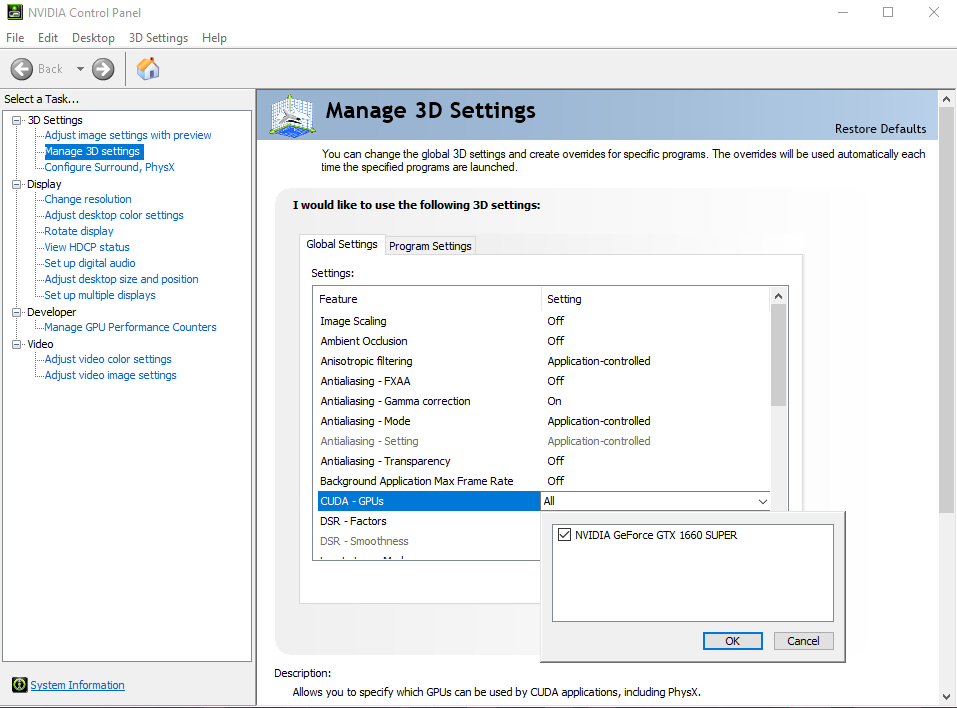Image resolution: width=957 pixels, height=708 pixels.
Task: Select Background Application Max Frame Rate row
Action: click(x=543, y=481)
